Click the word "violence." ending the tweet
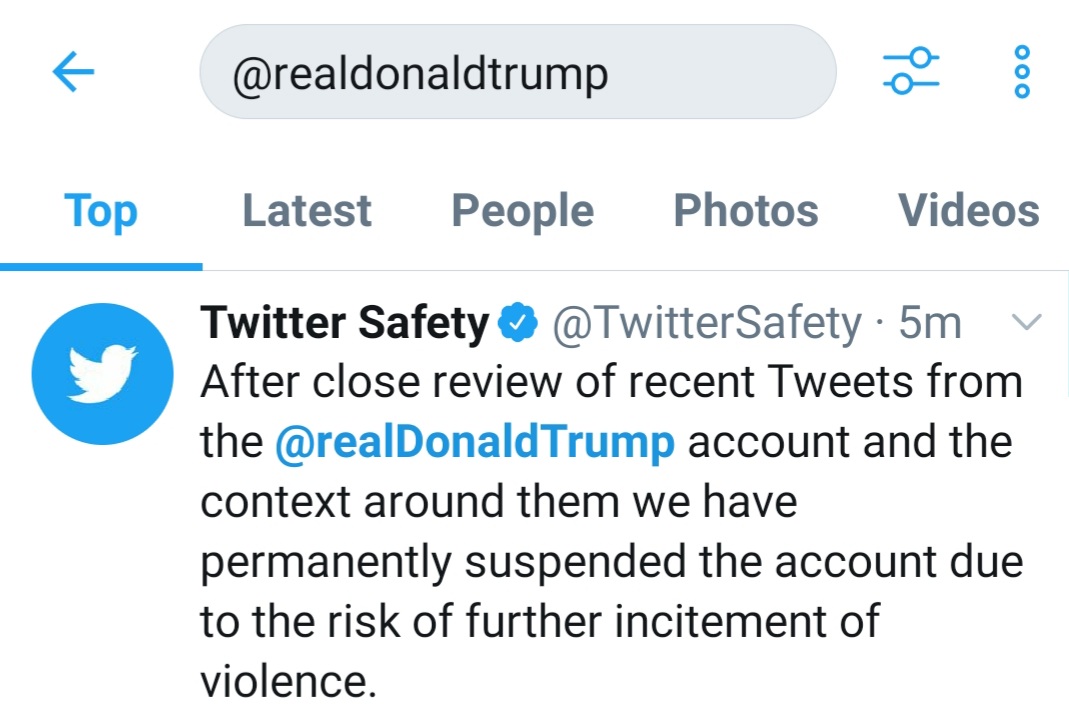 pyautogui.click(x=288, y=680)
